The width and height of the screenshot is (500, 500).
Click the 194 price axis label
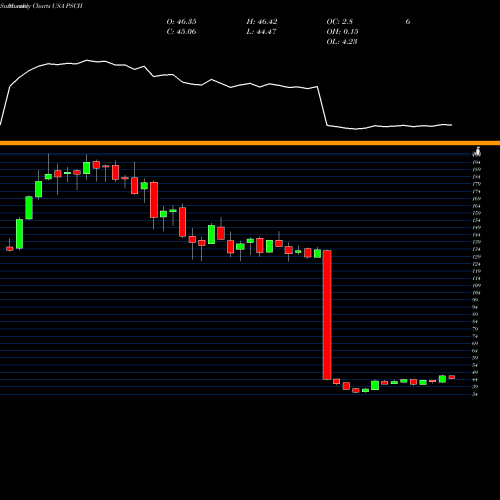[x=476, y=162]
